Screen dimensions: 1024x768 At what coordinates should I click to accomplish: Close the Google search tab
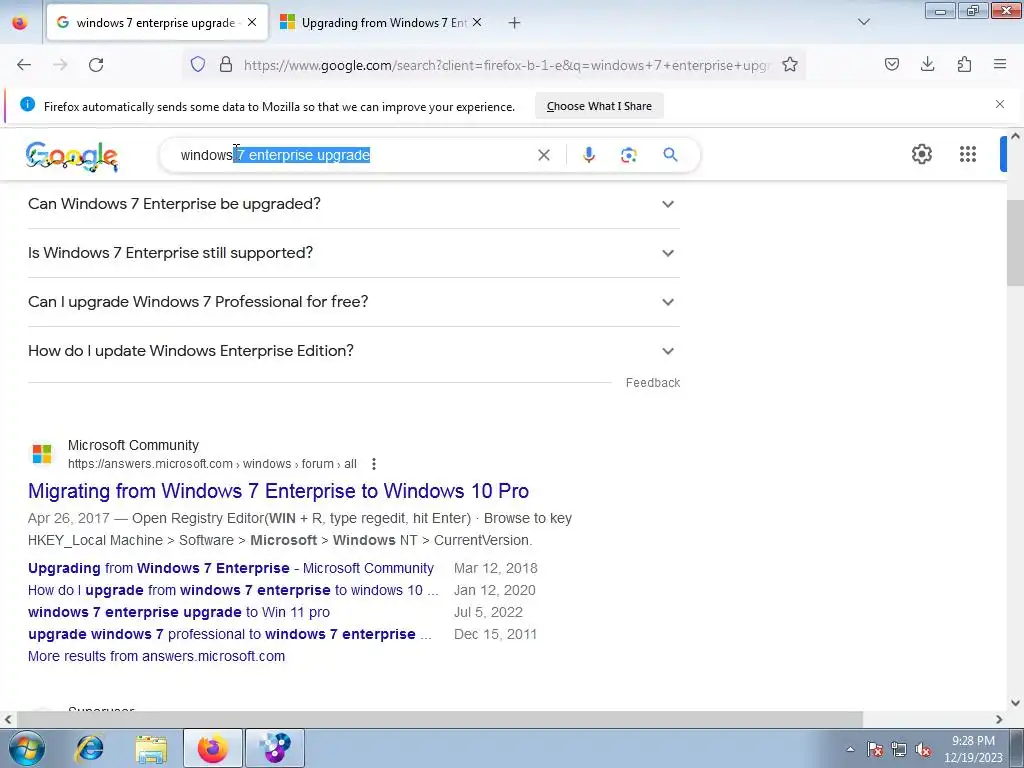(x=252, y=22)
